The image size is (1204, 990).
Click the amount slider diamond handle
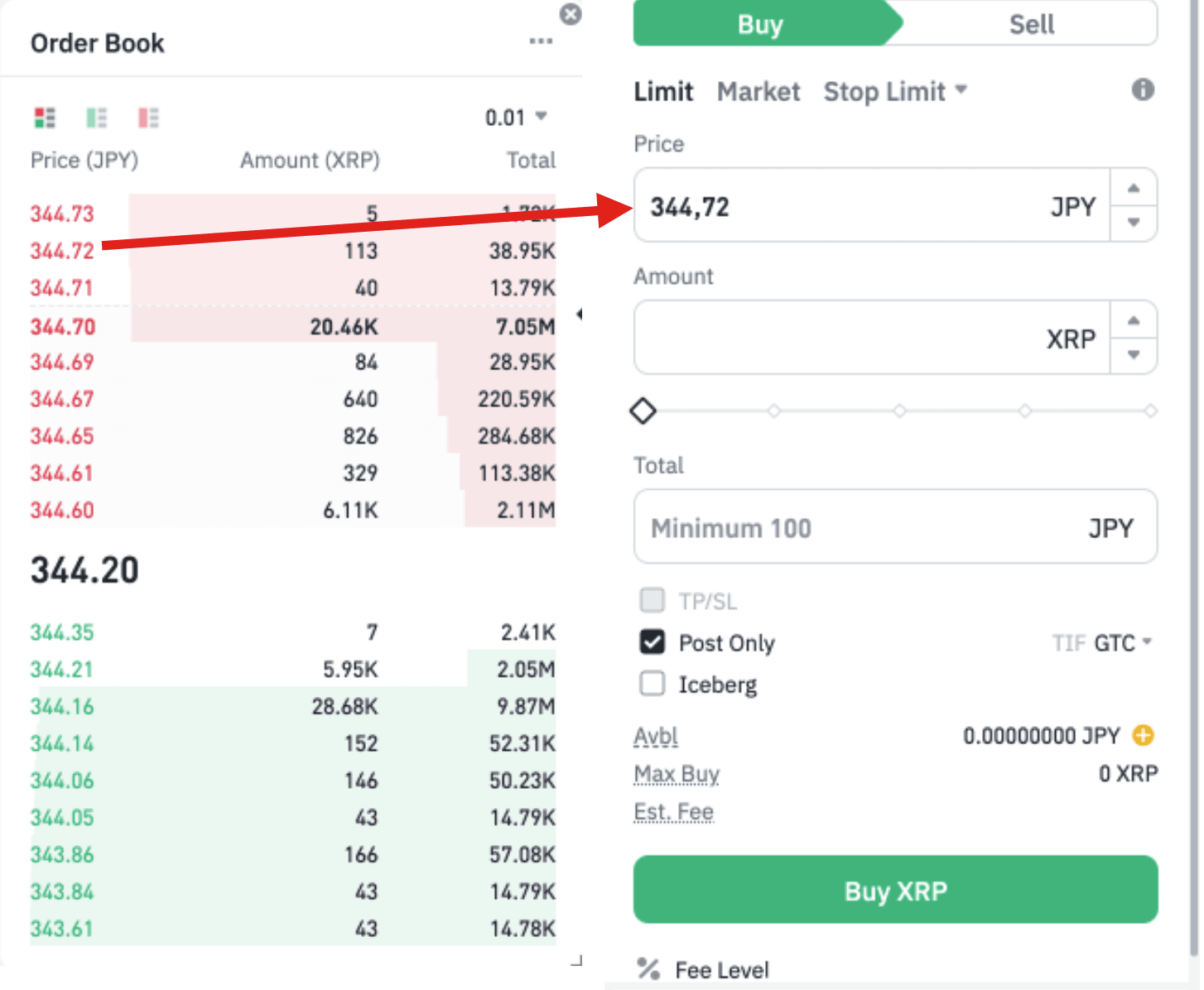click(x=643, y=411)
